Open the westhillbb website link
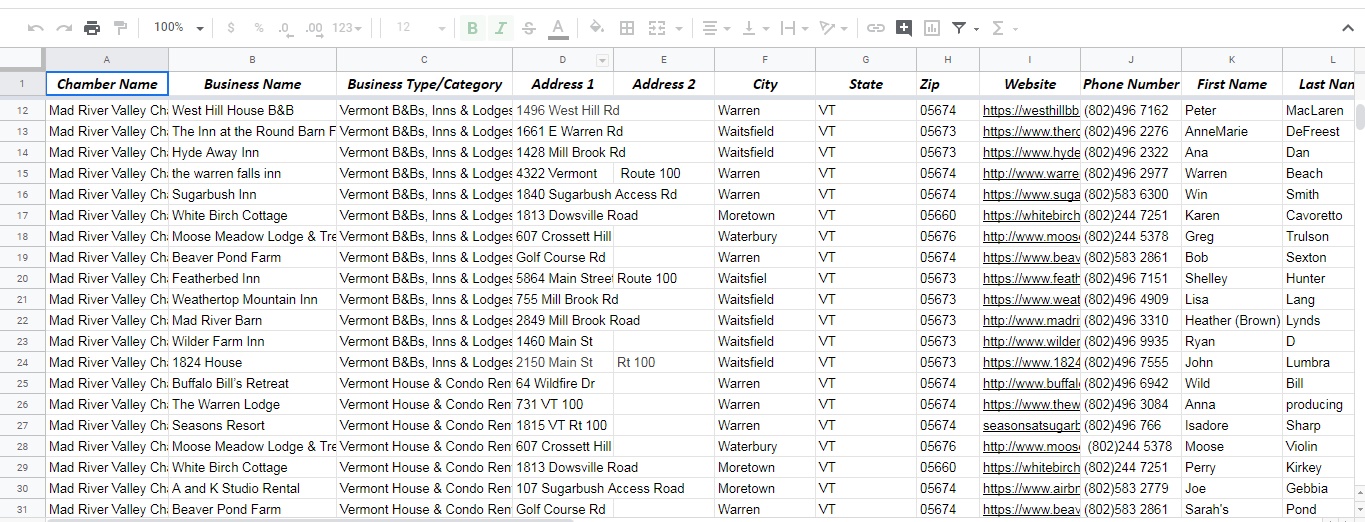This screenshot has width=1365, height=522. point(1031,110)
